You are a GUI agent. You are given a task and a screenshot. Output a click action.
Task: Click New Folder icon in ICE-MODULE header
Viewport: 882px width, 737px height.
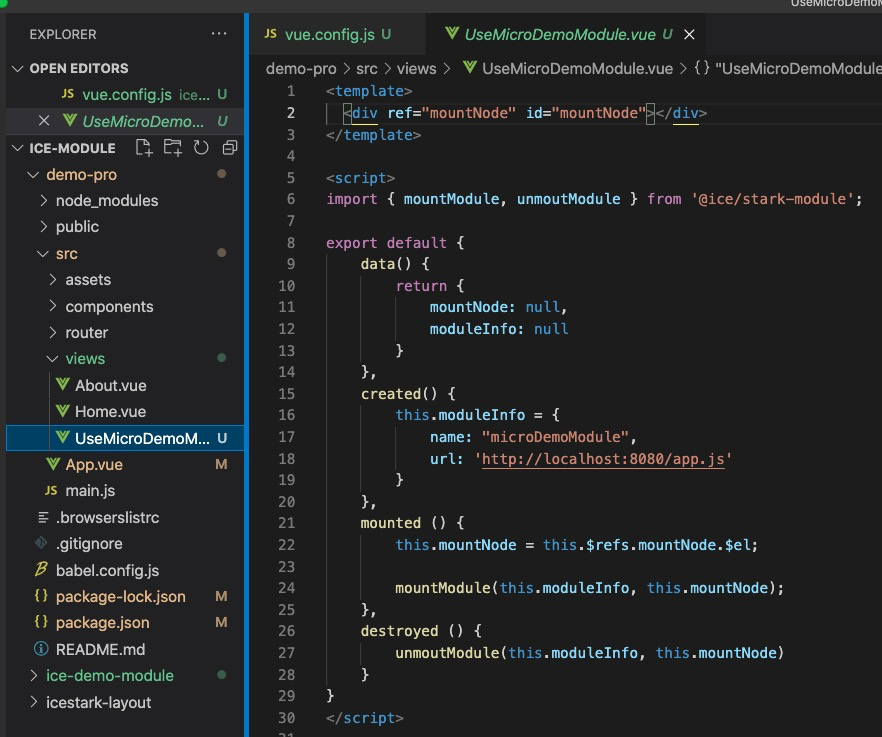pos(173,148)
